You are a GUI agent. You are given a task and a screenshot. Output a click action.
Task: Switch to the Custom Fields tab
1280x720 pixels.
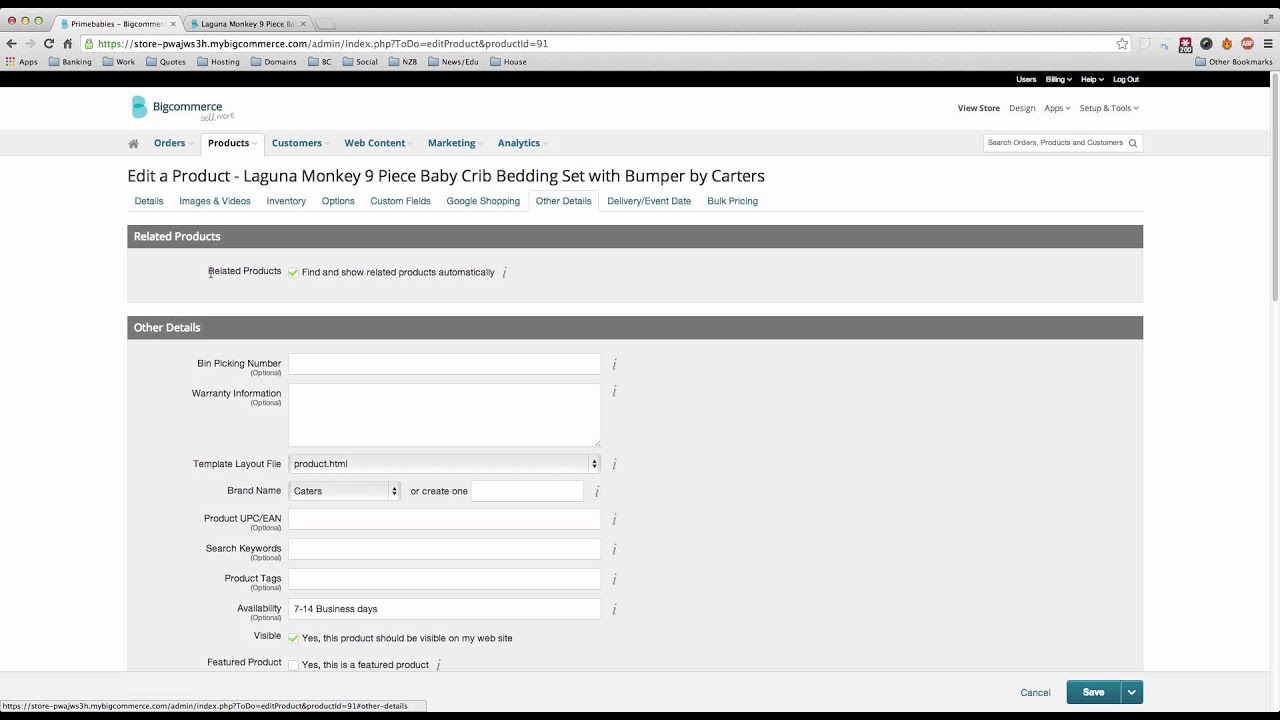click(x=400, y=201)
